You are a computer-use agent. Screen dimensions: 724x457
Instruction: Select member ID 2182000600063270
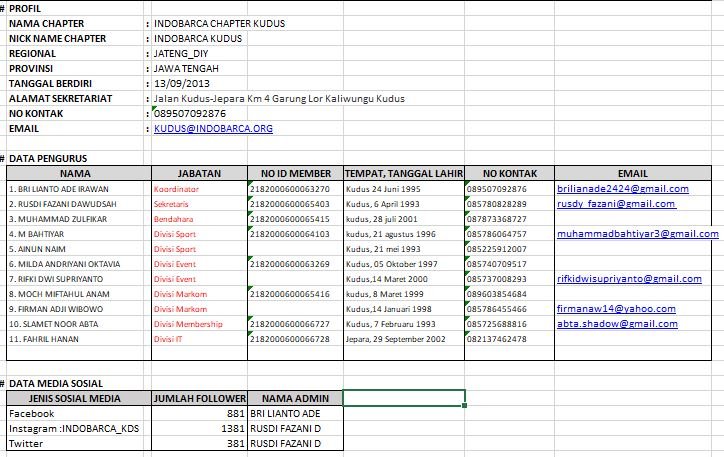coord(296,188)
